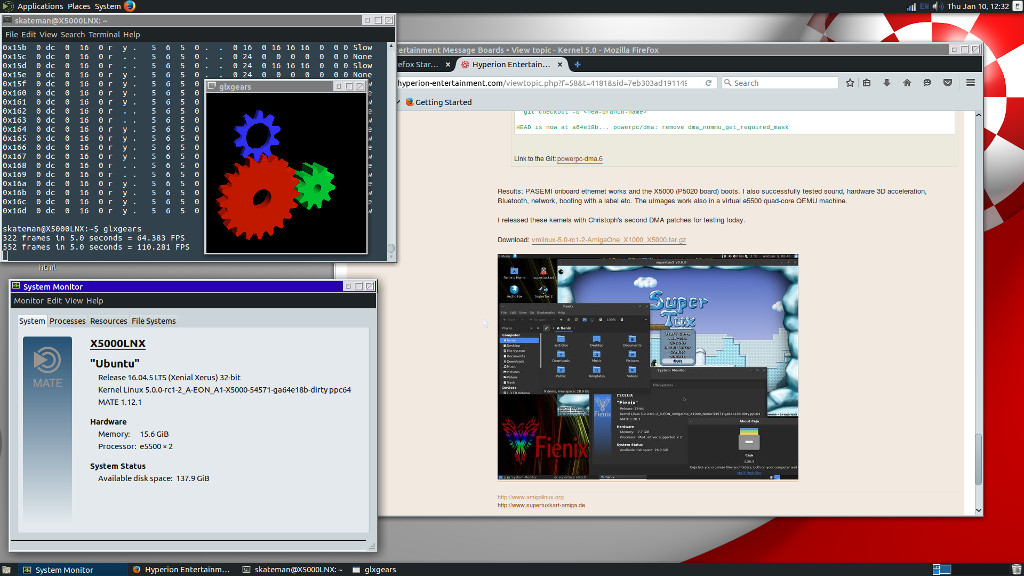Open the terminal File menu
The height and width of the screenshot is (576, 1024).
[11, 35]
